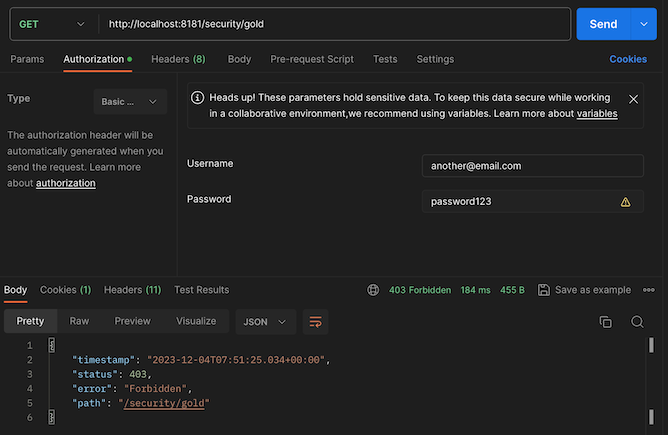Open the Test Results tab
668x435 pixels.
[x=202, y=290]
